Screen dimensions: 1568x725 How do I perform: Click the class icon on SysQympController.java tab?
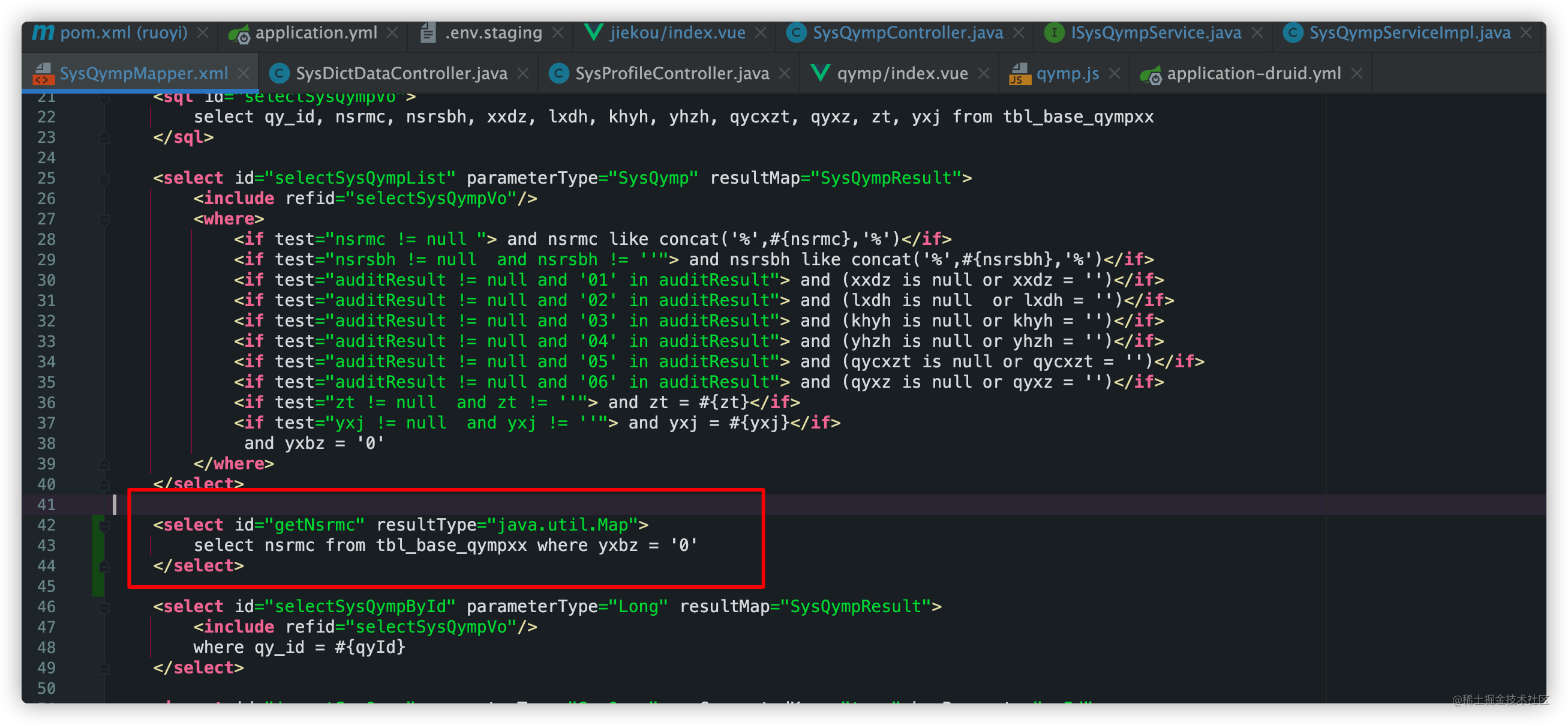[795, 32]
